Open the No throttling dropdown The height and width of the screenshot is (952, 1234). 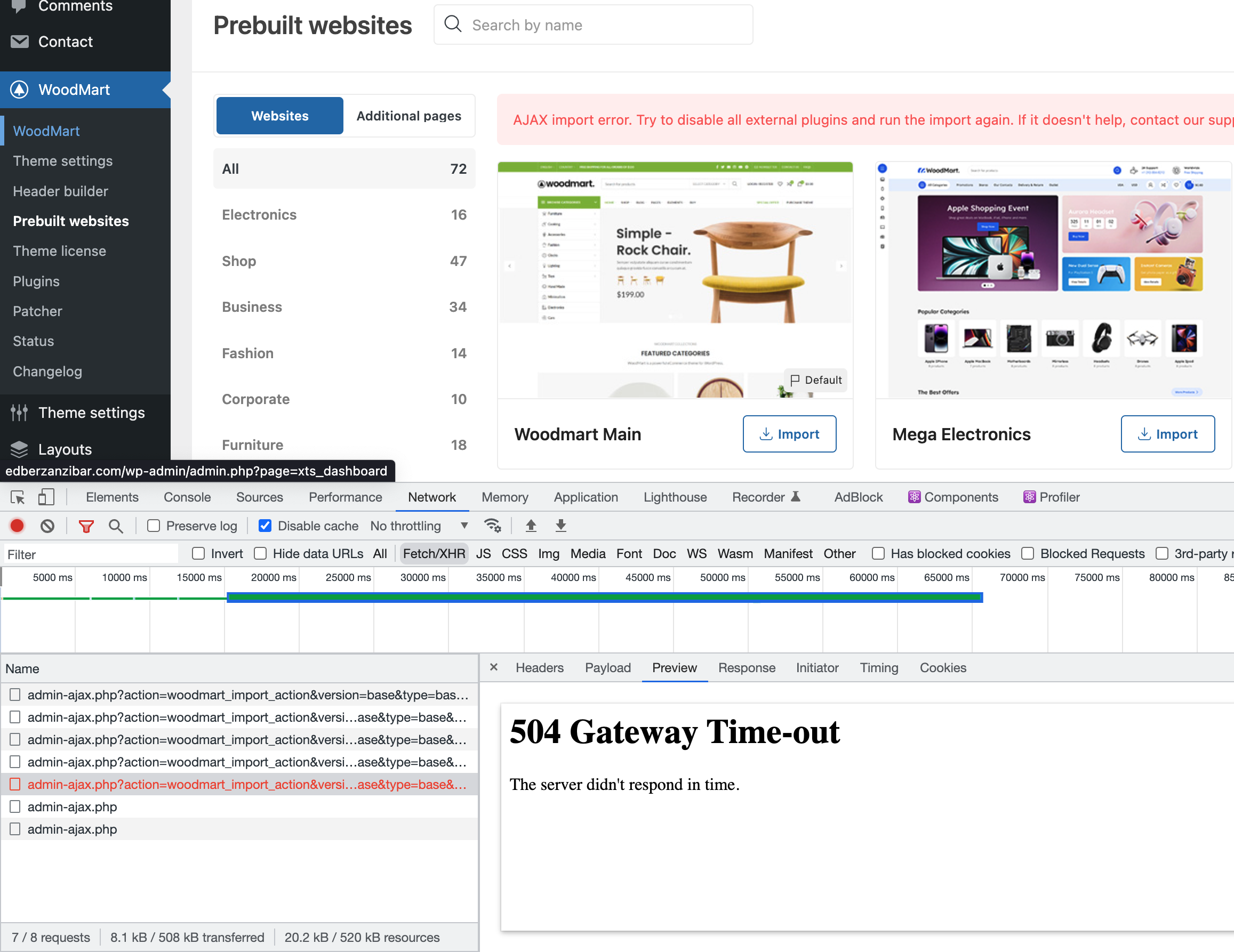[418, 526]
